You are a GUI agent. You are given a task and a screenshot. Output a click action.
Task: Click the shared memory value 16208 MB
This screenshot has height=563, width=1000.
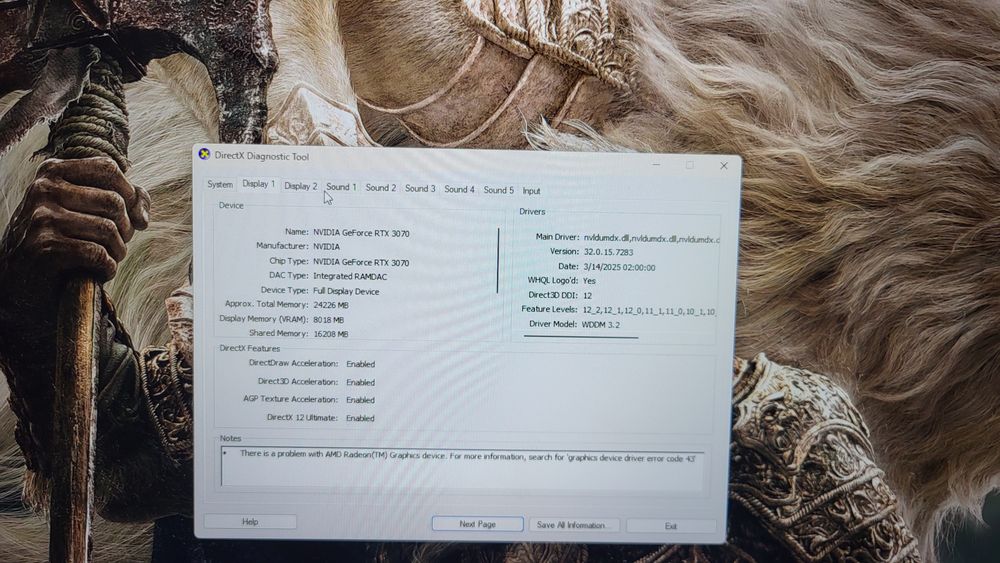(330, 334)
